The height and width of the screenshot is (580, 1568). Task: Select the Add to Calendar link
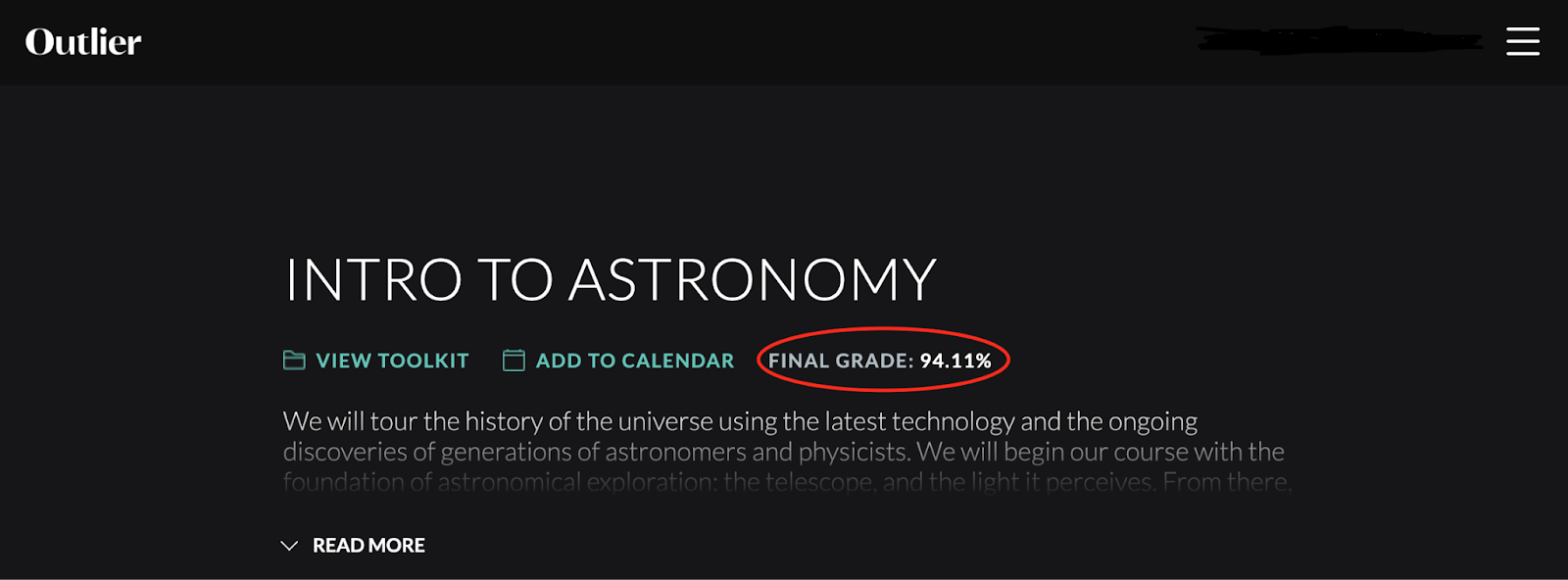coord(635,361)
